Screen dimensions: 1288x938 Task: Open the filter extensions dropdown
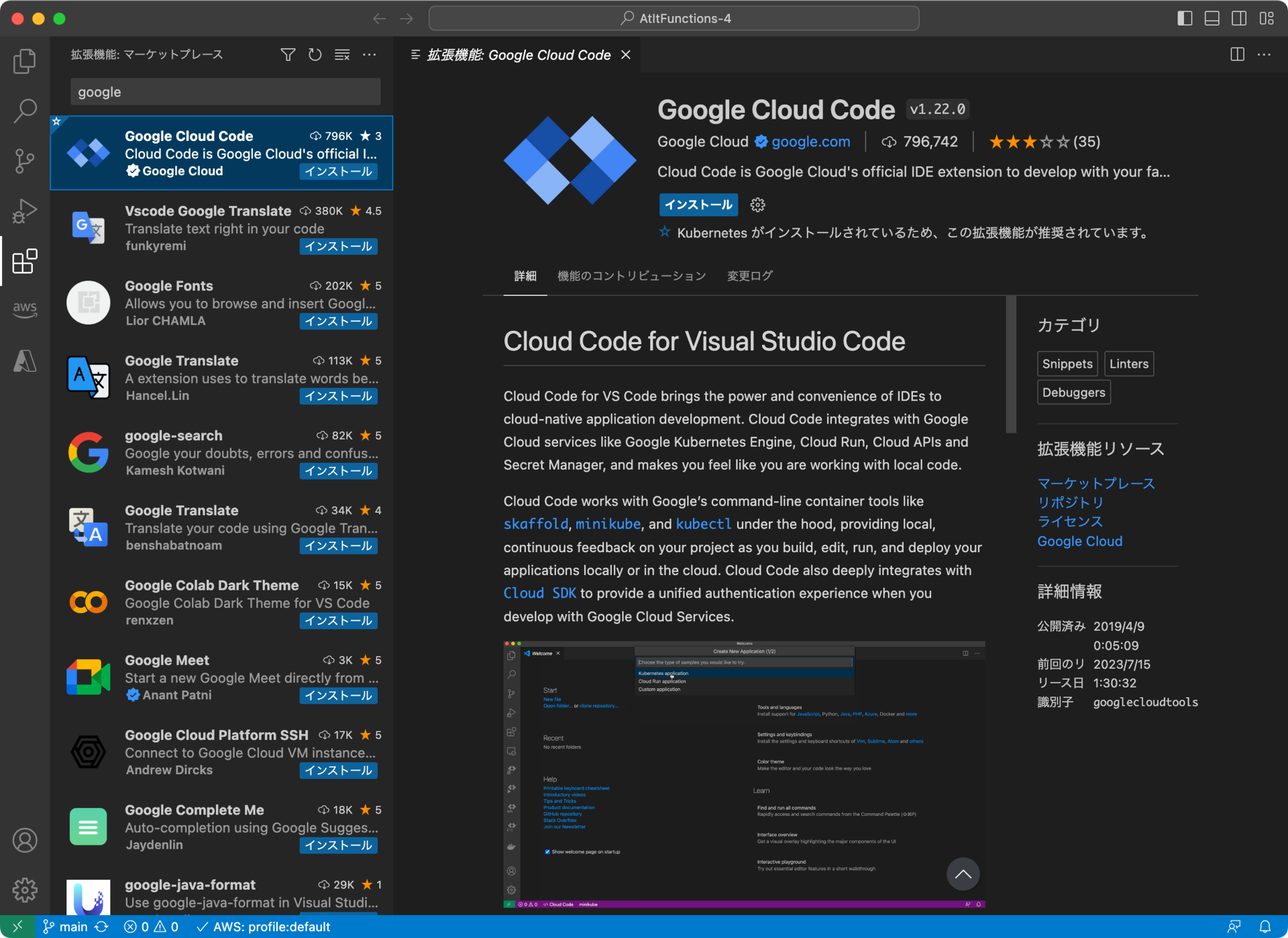[287, 54]
